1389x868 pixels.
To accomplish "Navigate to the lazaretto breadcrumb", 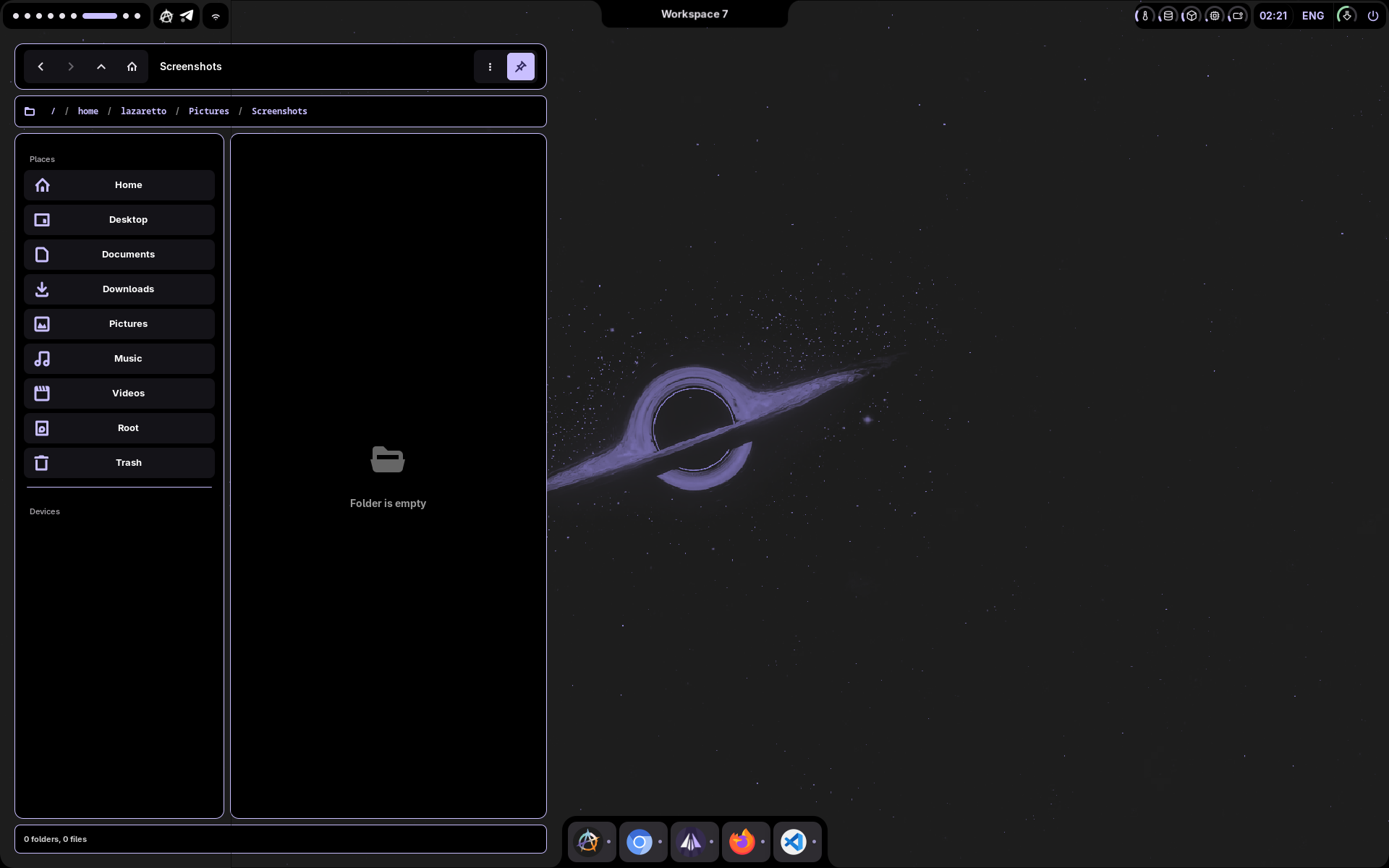I will pos(143,111).
